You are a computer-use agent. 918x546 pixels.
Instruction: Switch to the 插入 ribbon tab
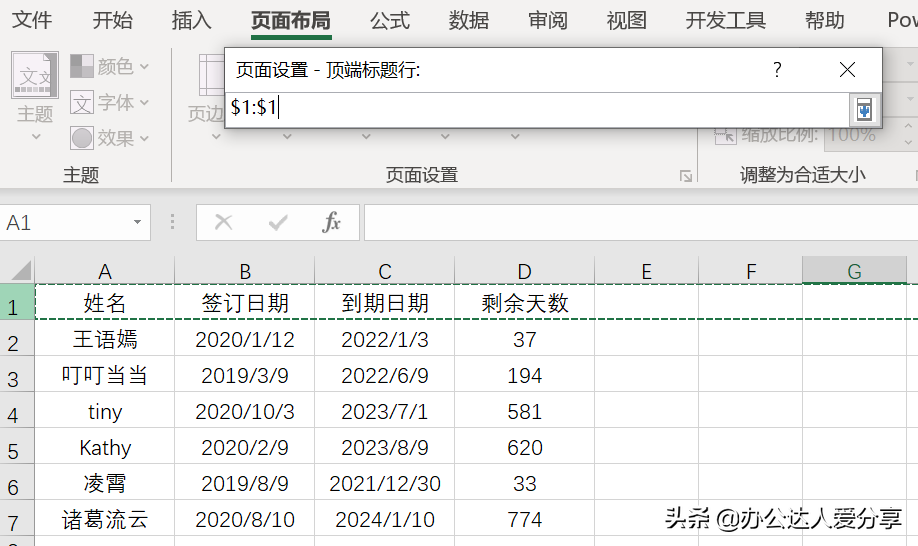[x=191, y=20]
